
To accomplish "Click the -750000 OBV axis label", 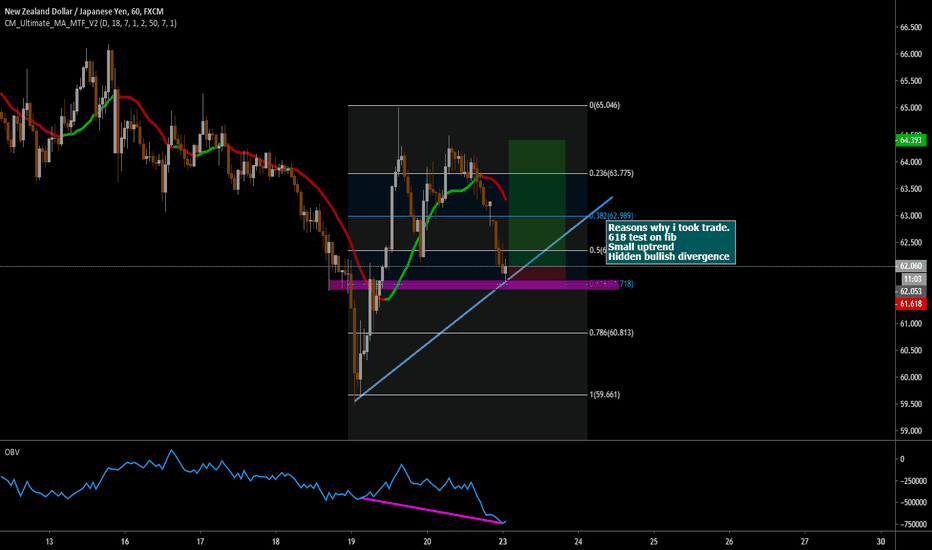I will (912, 524).
